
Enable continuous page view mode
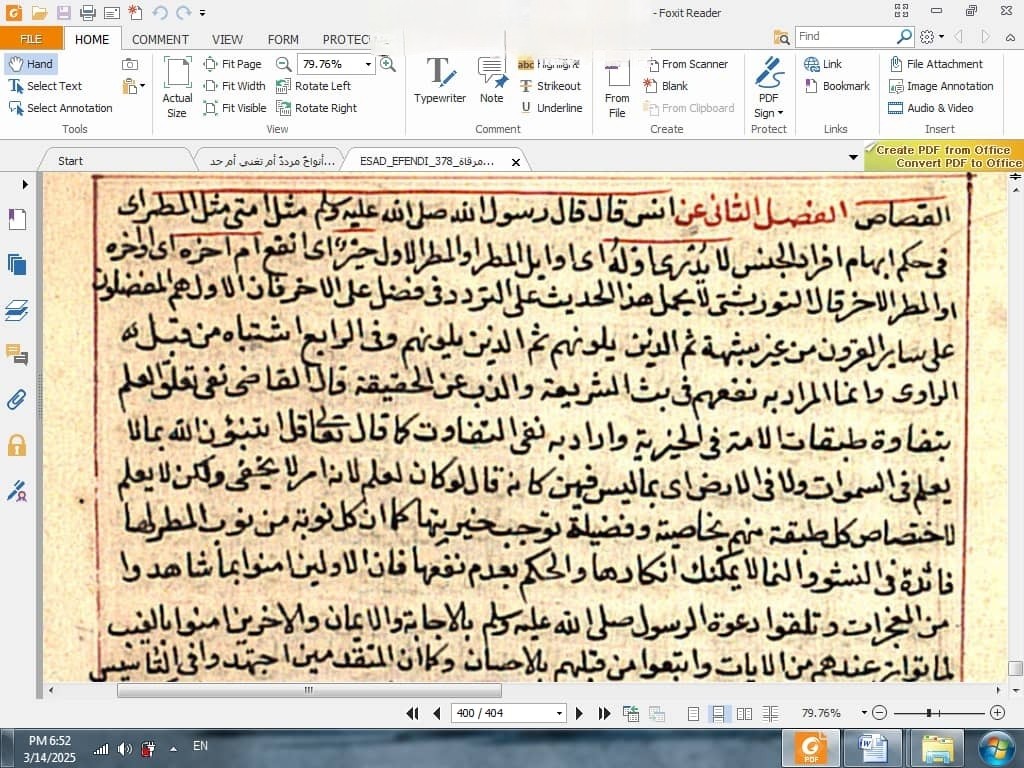tap(718, 713)
